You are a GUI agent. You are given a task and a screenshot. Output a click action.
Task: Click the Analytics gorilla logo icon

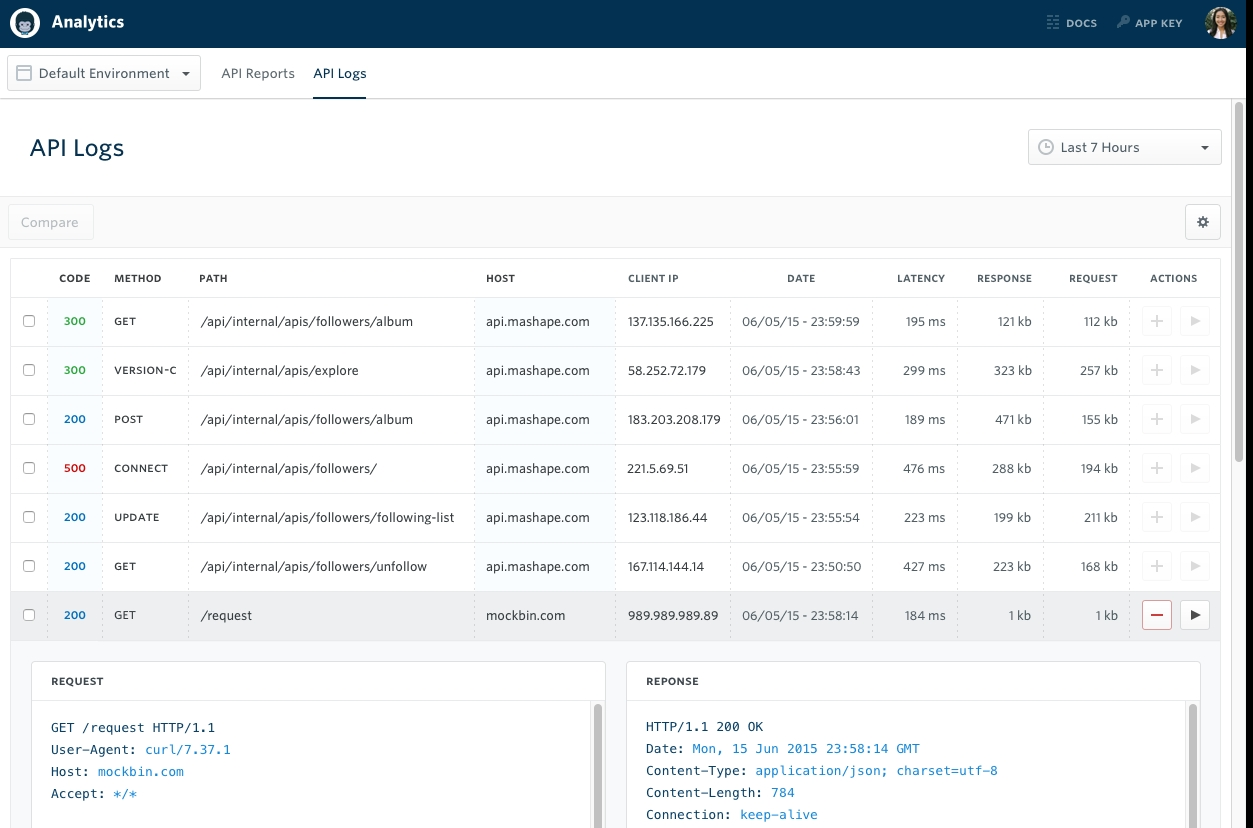[x=25, y=23]
